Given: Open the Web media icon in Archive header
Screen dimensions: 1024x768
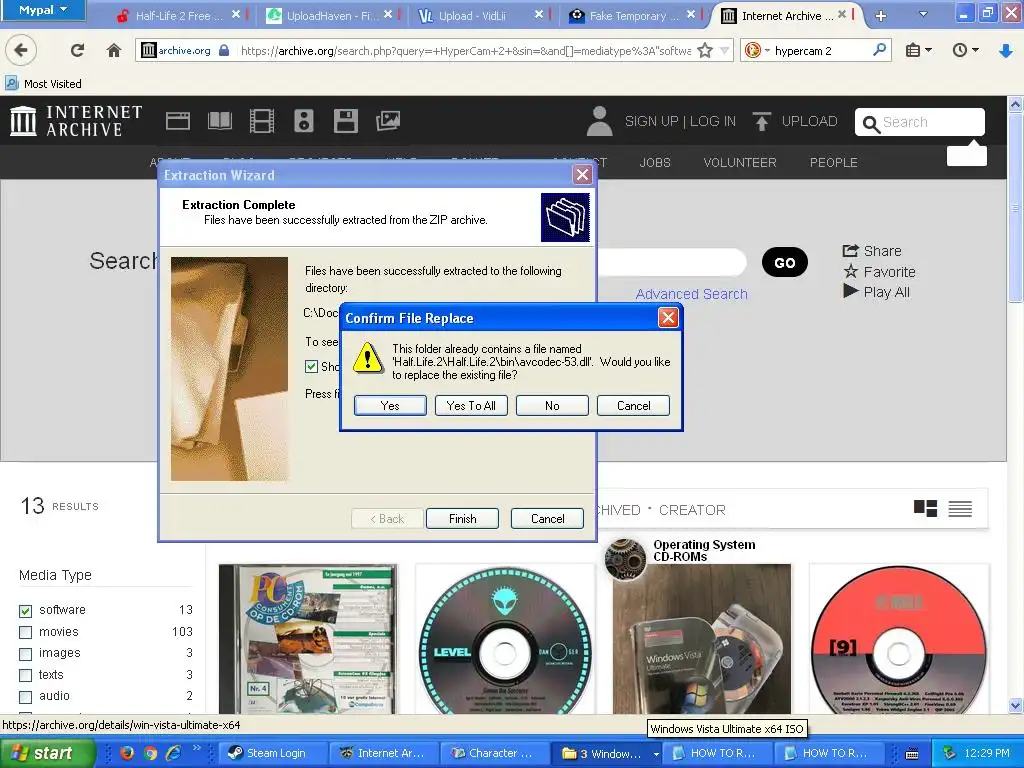Looking at the screenshot, I should pos(178,121).
